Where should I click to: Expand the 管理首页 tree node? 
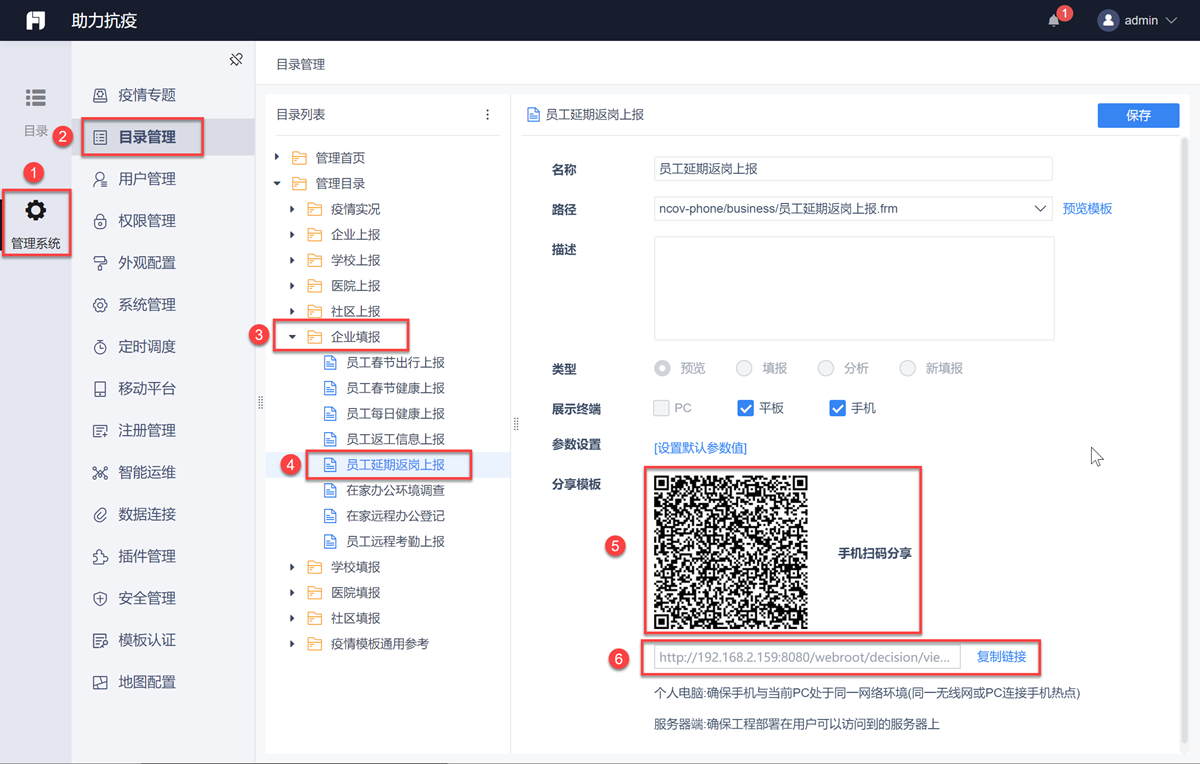(277, 158)
